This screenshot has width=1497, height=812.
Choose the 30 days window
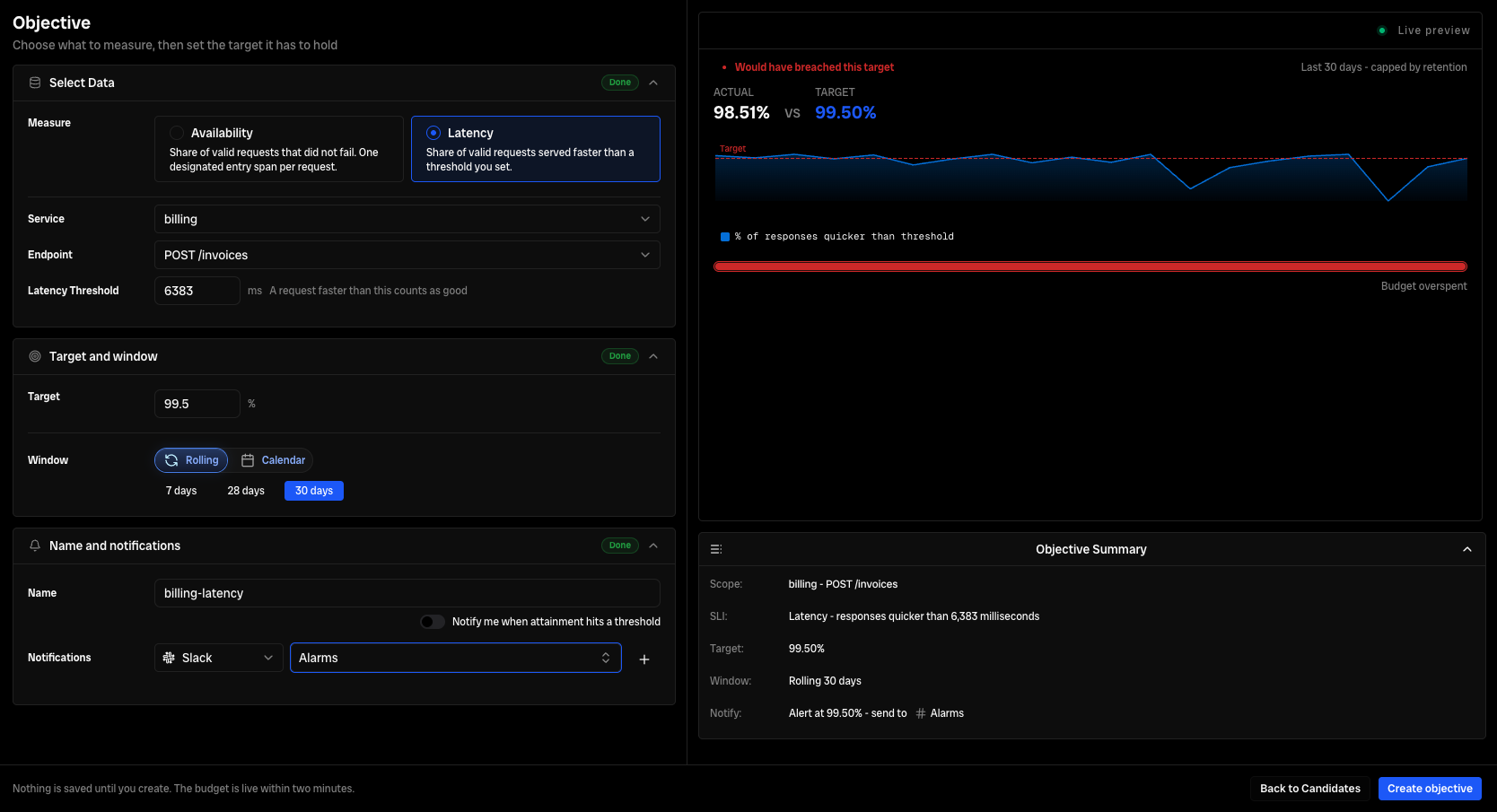tap(314, 491)
